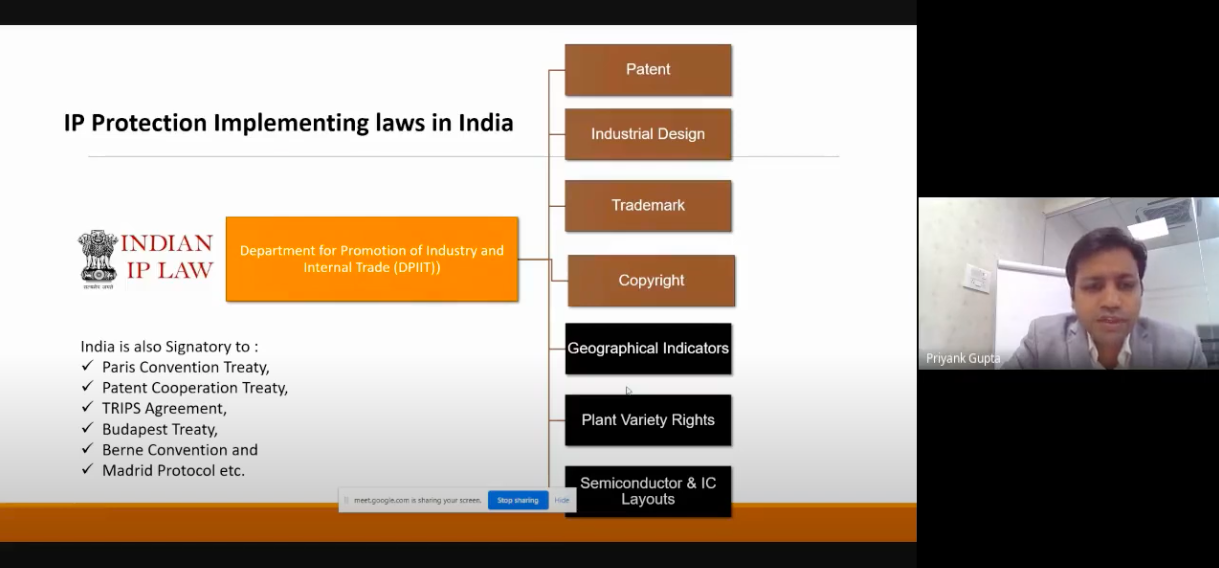Screen dimensions: 1219x568
Task: Click checkmark beside Paris Convention Treaty
Action: click(87, 367)
